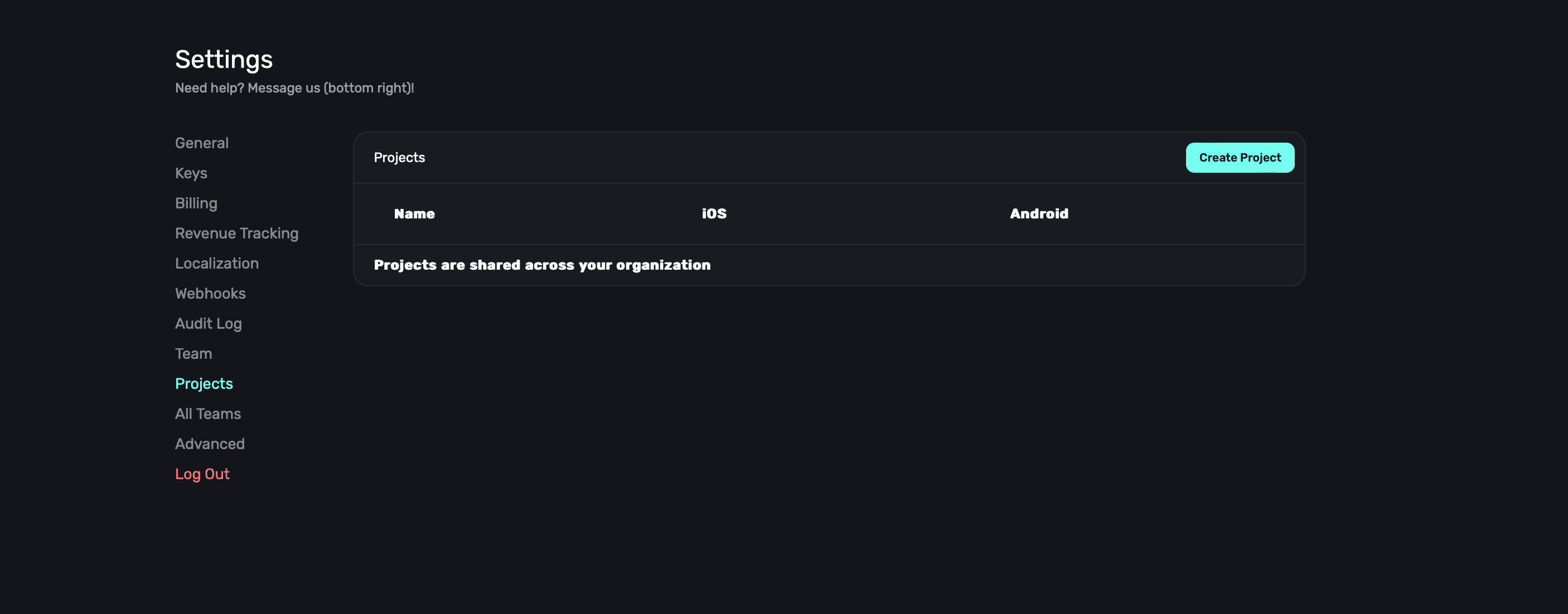Click the Name column header
Image resolution: width=1568 pixels, height=614 pixels.
coord(414,214)
